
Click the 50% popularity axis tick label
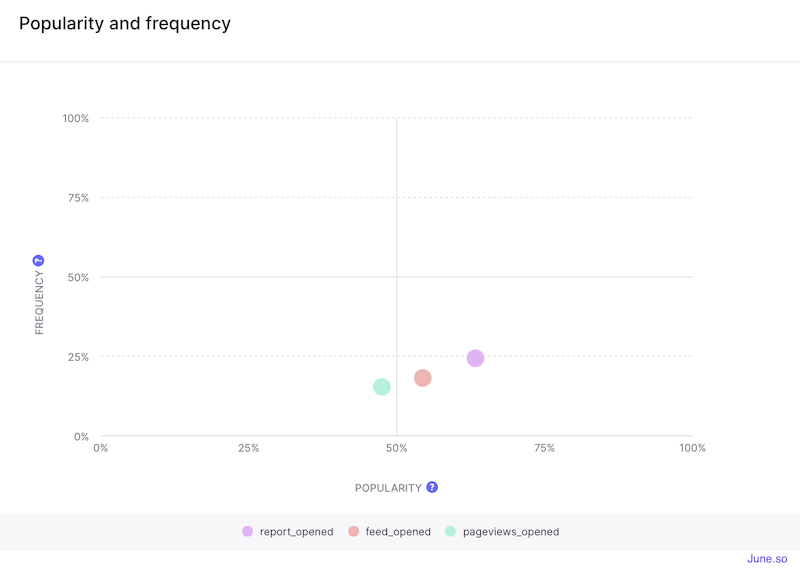[396, 448]
